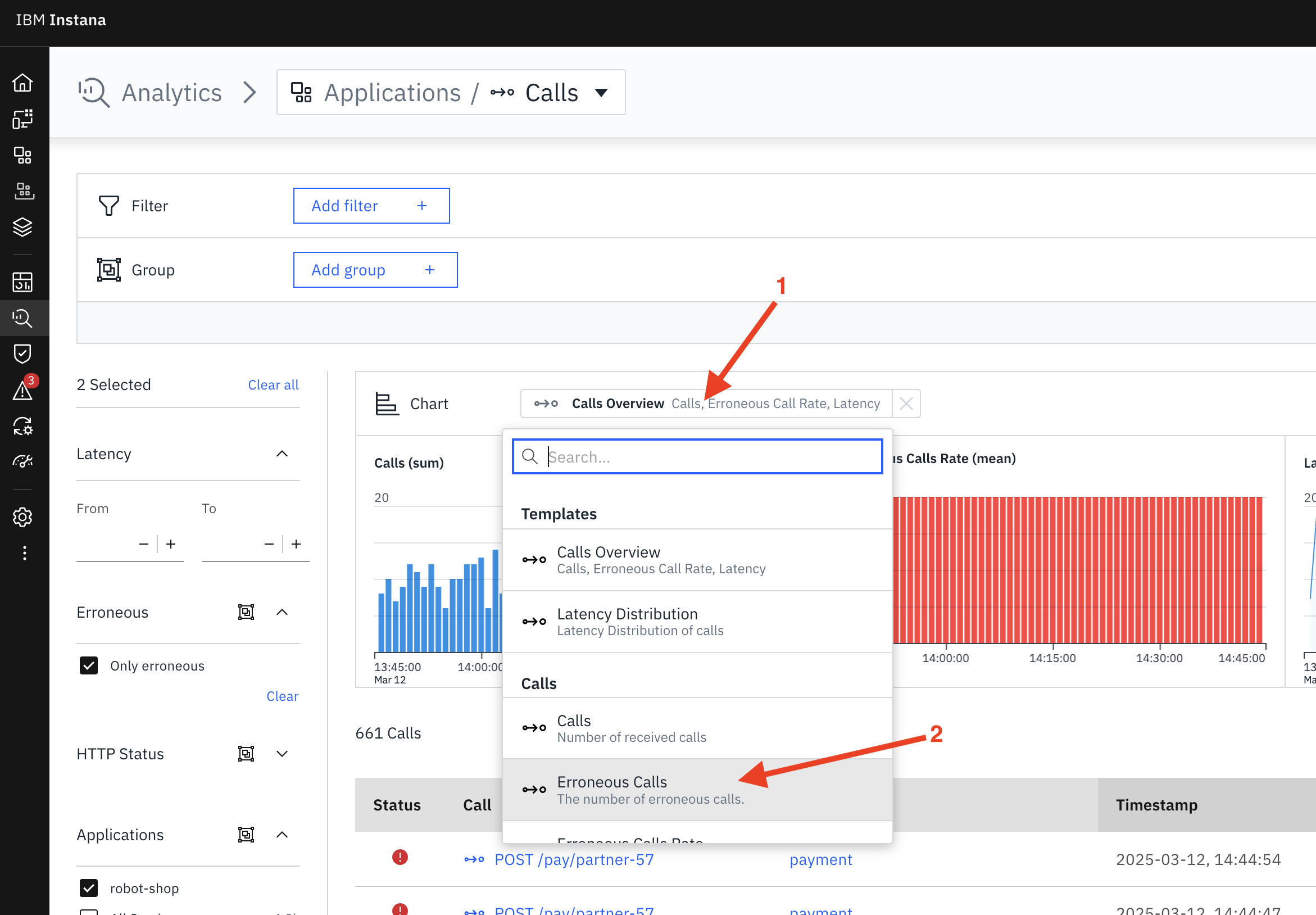Open the Calls Overview chart selector
The image size is (1316, 915).
pyautogui.click(x=706, y=404)
